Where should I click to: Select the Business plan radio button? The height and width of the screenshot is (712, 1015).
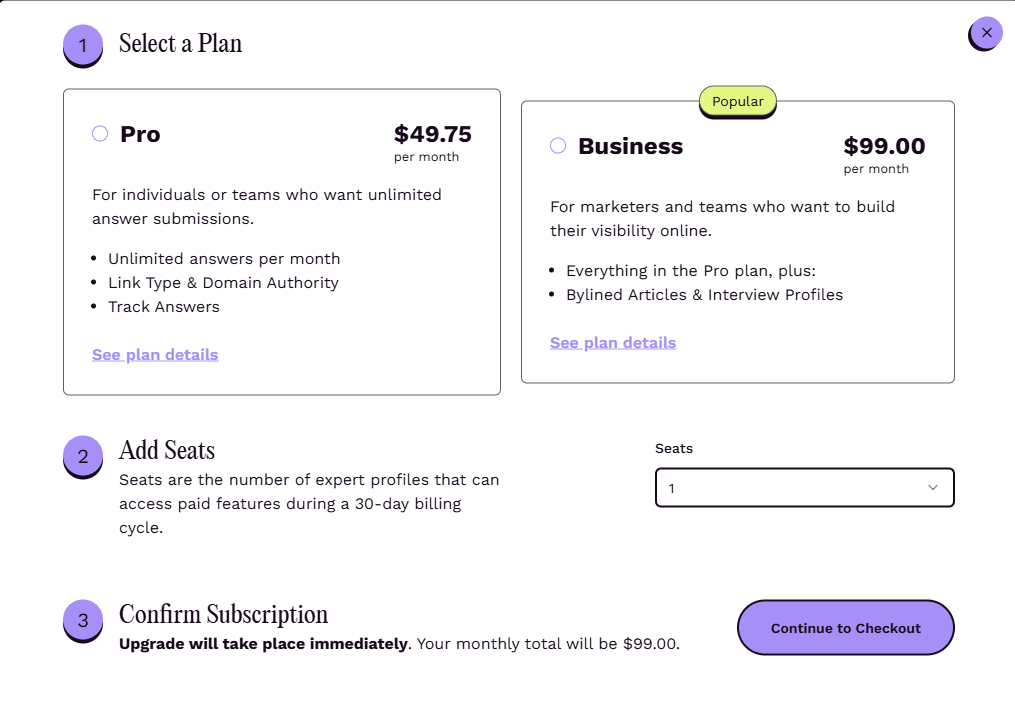tap(557, 145)
